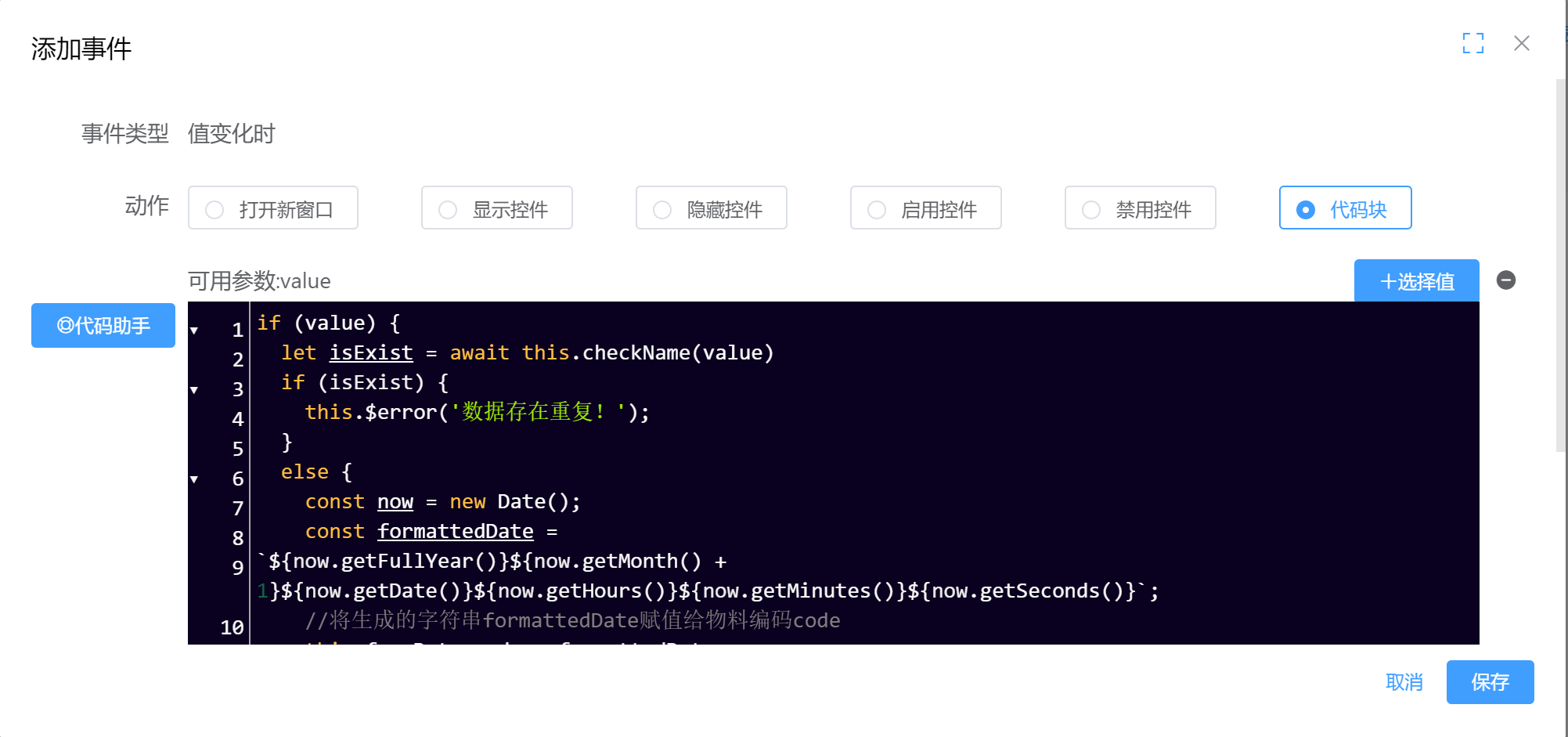1568x737 pixels.
Task: Choose the 隐藏控件 action
Action: click(x=712, y=208)
